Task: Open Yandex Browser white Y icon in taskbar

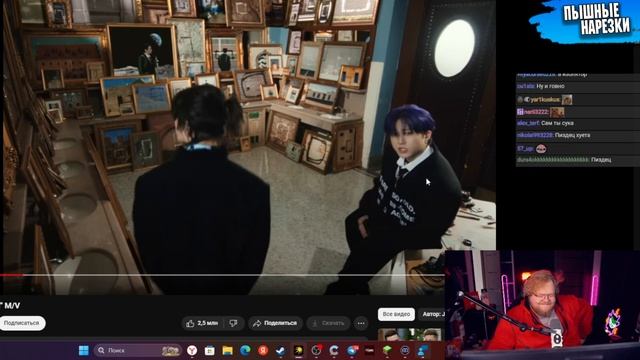Action: tap(192, 350)
